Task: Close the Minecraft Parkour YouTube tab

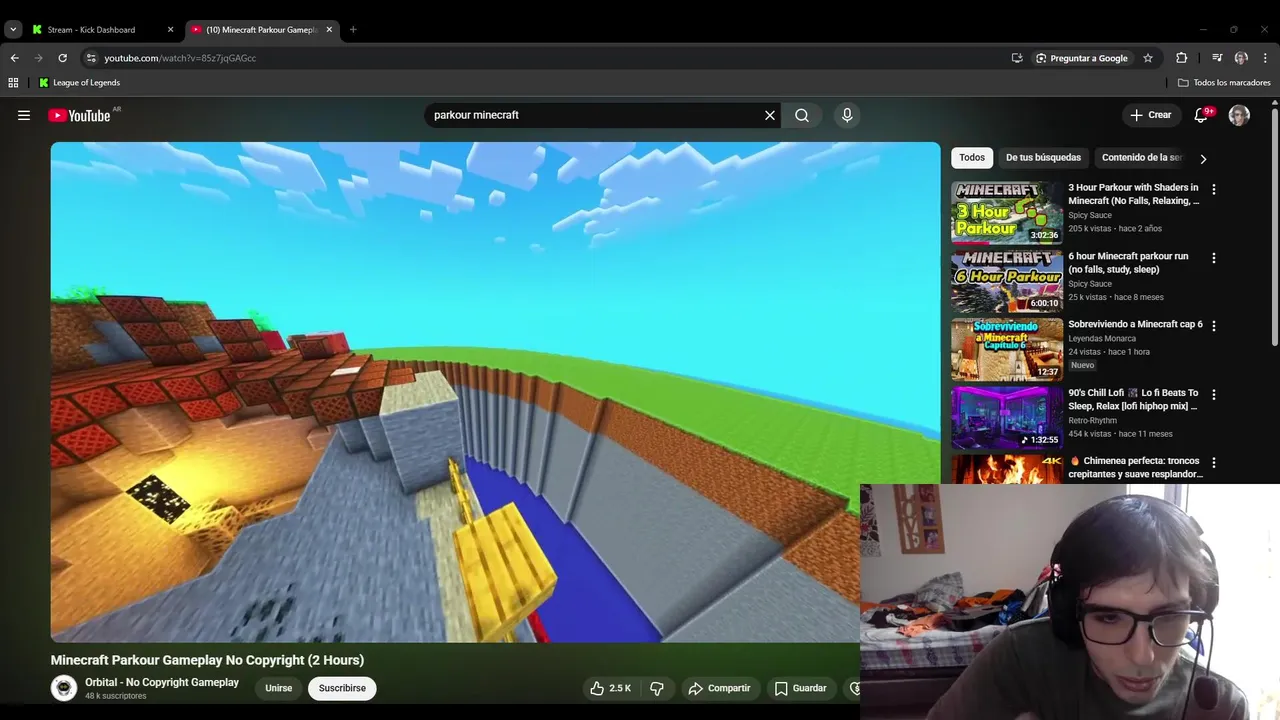Action: pyautogui.click(x=329, y=30)
